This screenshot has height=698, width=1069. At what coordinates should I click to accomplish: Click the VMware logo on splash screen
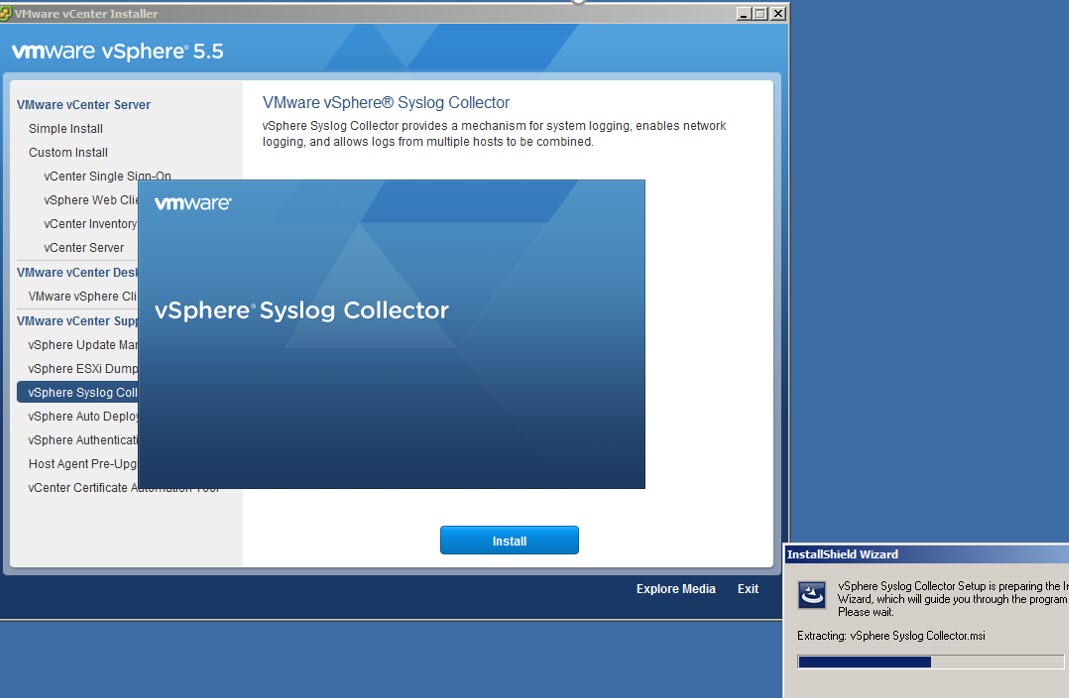pyautogui.click(x=193, y=203)
